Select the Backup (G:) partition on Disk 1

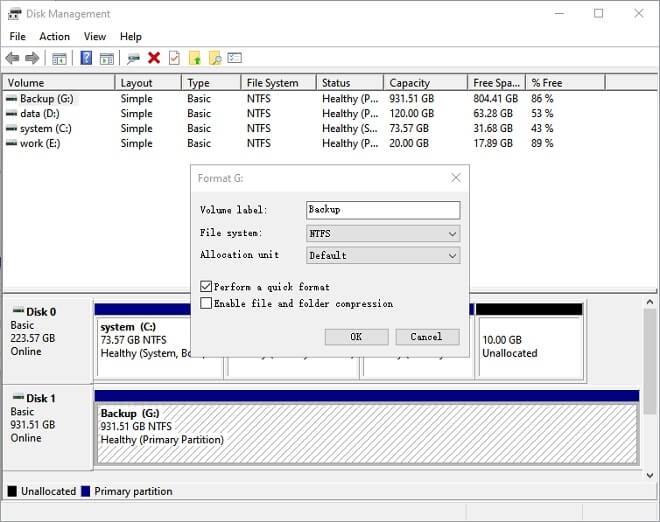click(367, 427)
